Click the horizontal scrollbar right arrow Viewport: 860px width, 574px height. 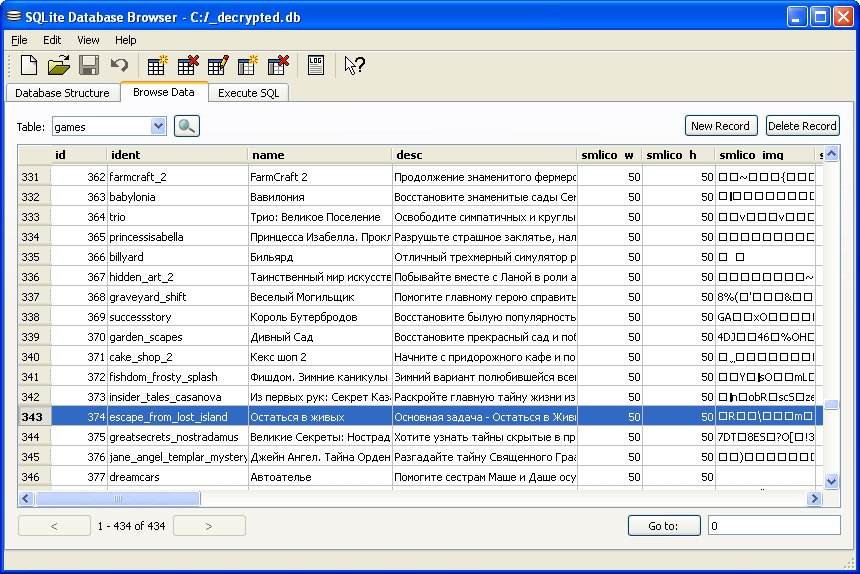(814, 498)
